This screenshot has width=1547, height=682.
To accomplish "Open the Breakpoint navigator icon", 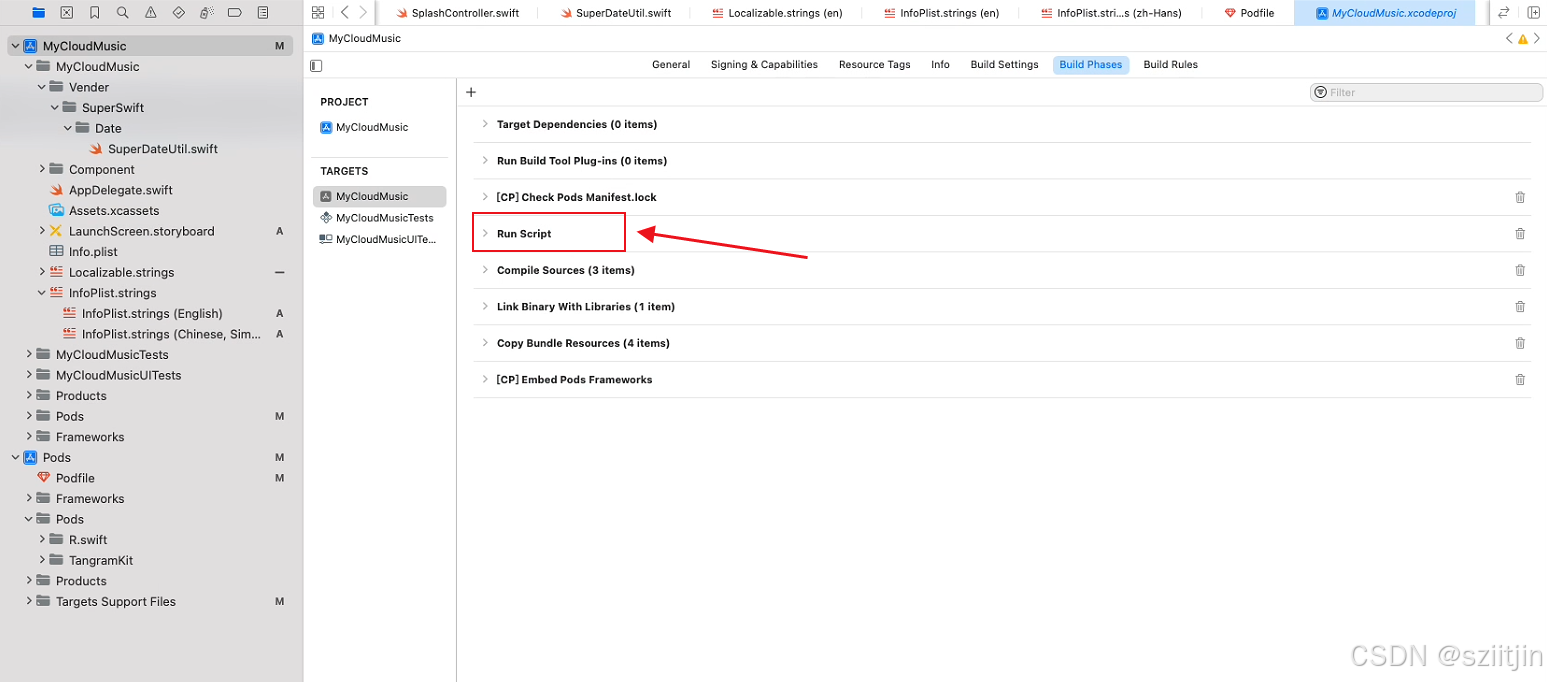I will point(234,13).
